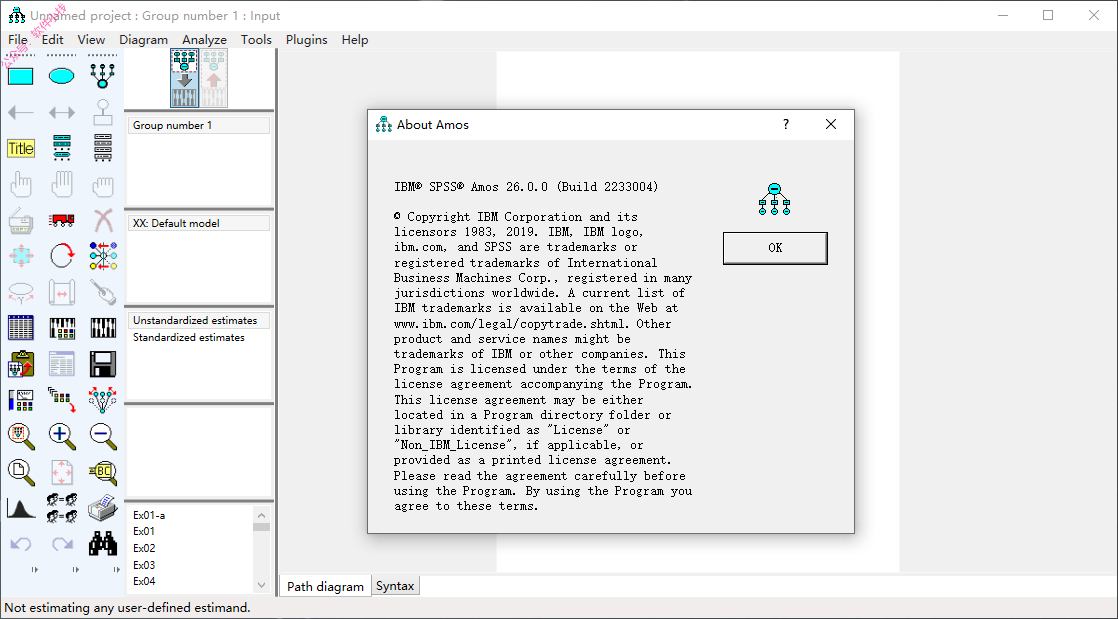Select the red truck Move objects tool
The image size is (1118, 619).
coord(62,220)
